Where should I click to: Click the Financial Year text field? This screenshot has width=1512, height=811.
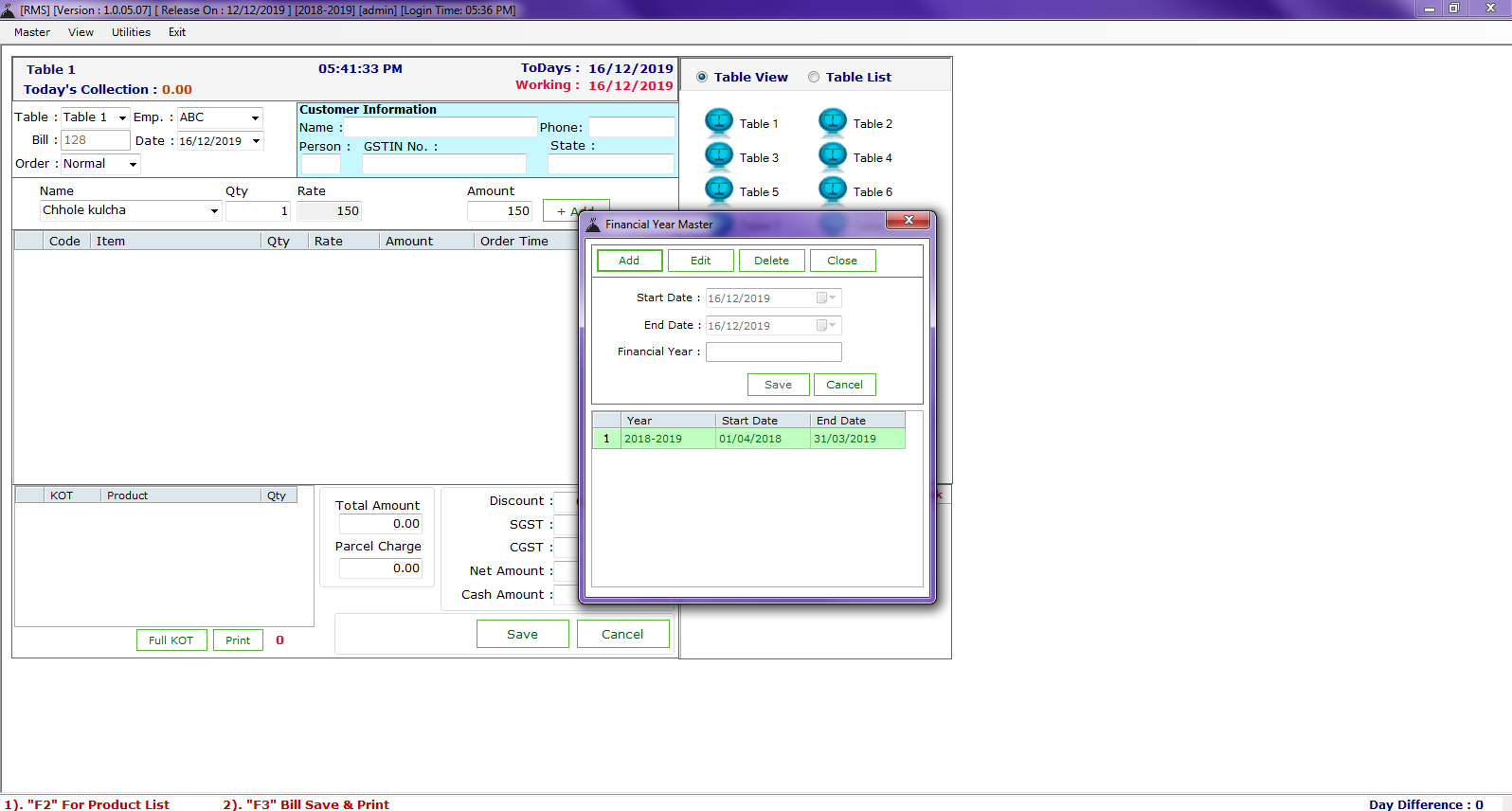pos(773,352)
